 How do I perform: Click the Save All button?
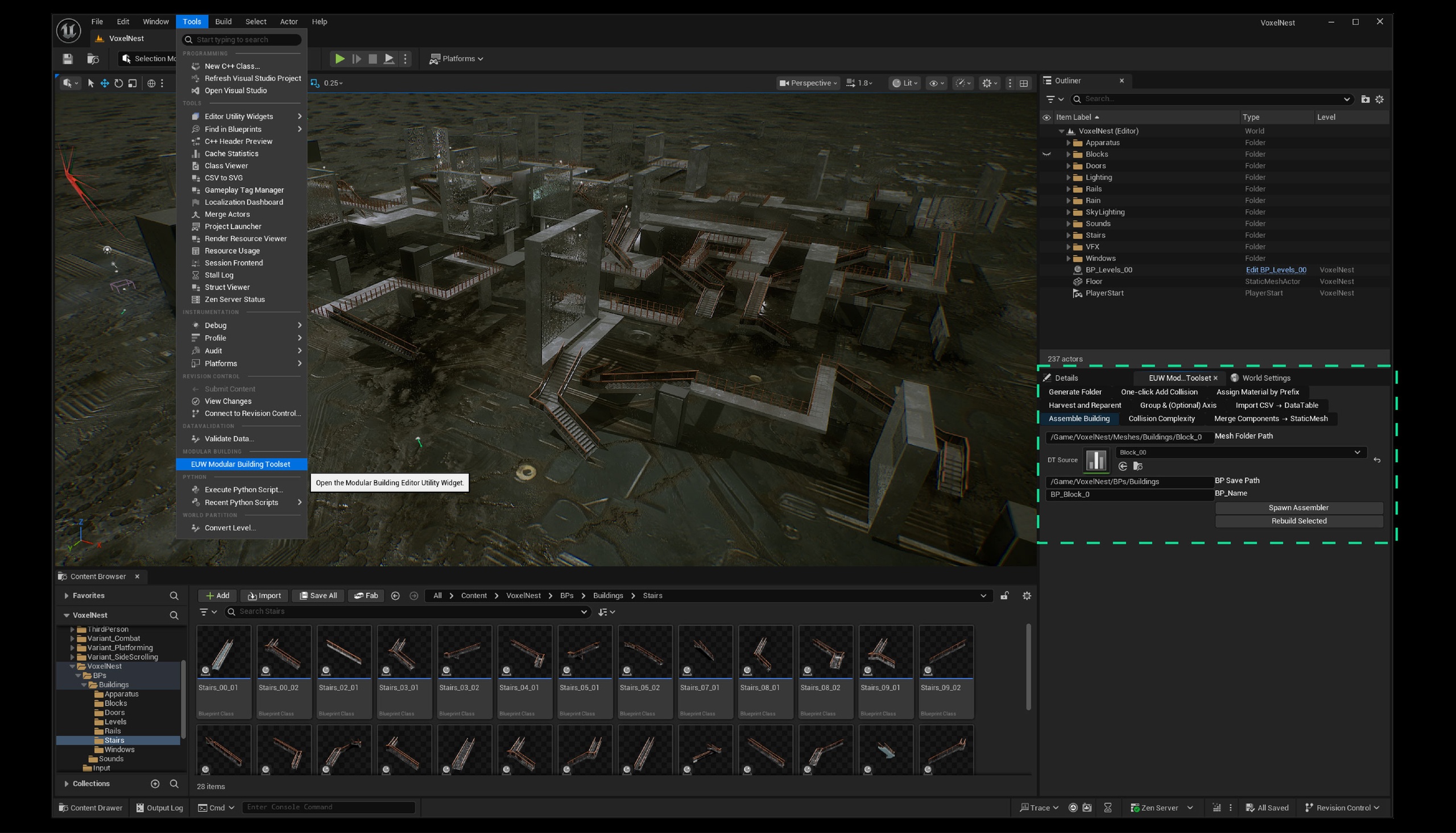pyautogui.click(x=318, y=595)
